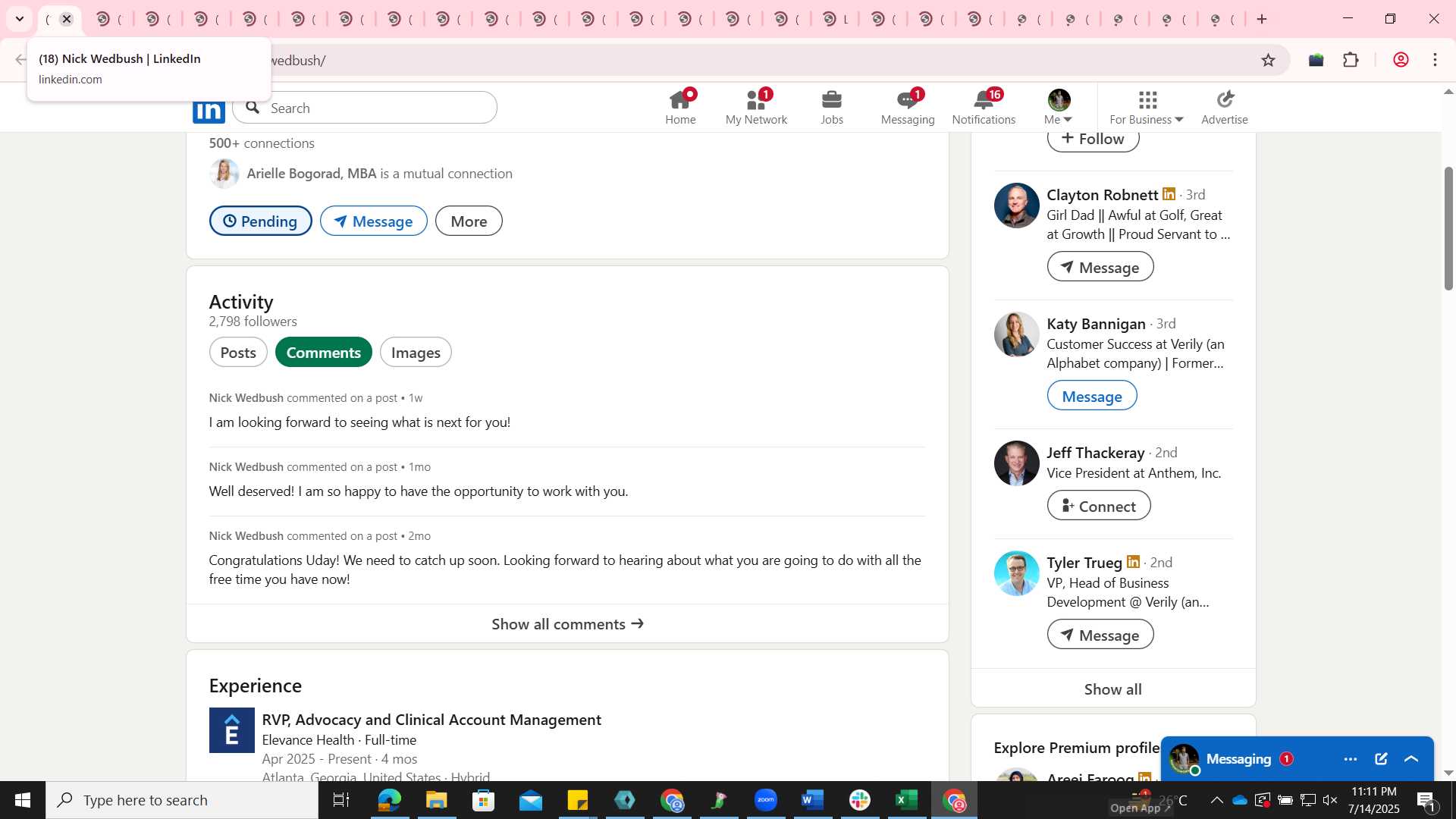Screen dimensions: 1456x819
Task: Click the LinkedIn search field
Action: 365,108
